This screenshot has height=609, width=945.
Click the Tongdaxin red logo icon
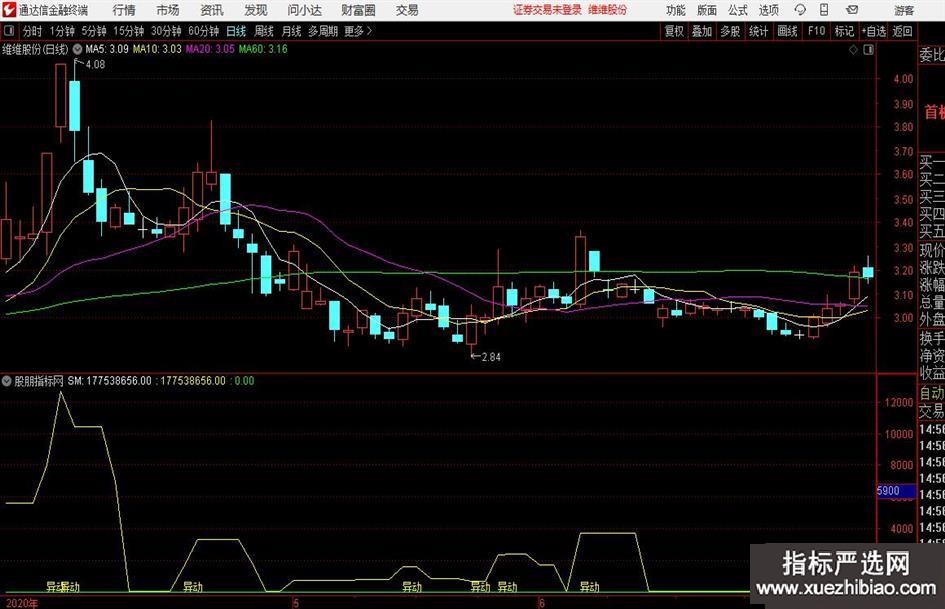point(9,10)
